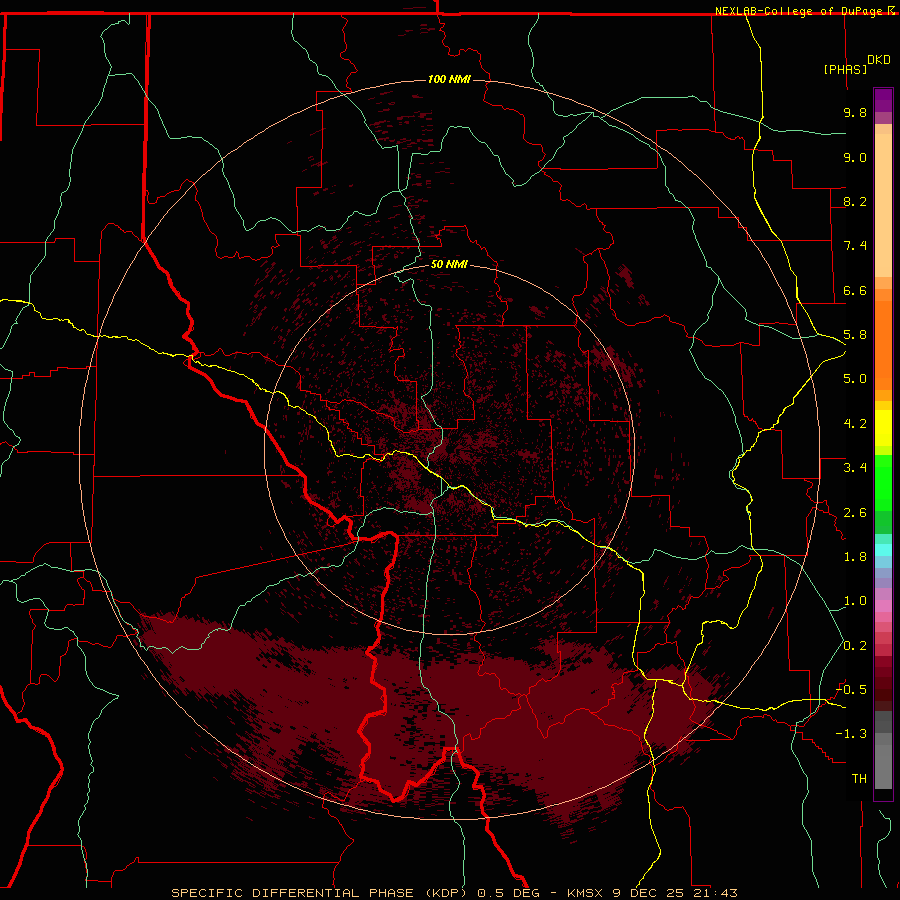This screenshot has width=900, height=900.
Task: Click the Specific Differential Phase caption at bottom
Action: (454, 893)
